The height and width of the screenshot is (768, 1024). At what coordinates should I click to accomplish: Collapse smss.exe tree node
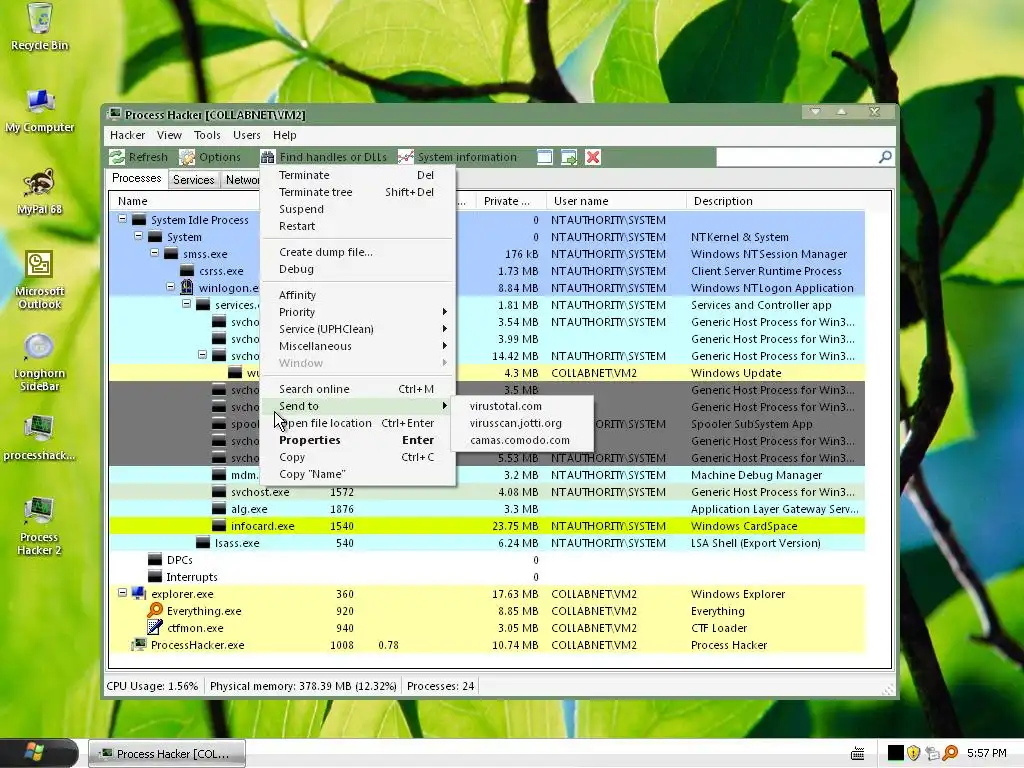pyautogui.click(x=154, y=253)
